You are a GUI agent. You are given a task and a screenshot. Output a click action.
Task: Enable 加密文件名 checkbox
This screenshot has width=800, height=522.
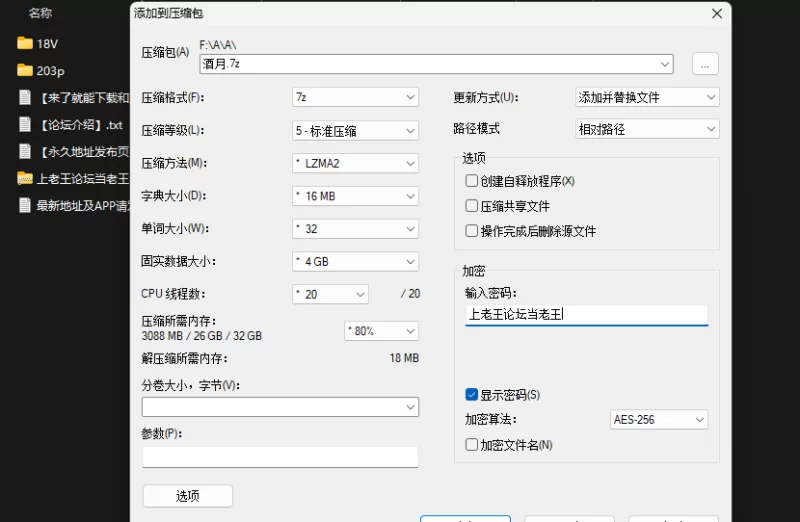pyautogui.click(x=471, y=444)
